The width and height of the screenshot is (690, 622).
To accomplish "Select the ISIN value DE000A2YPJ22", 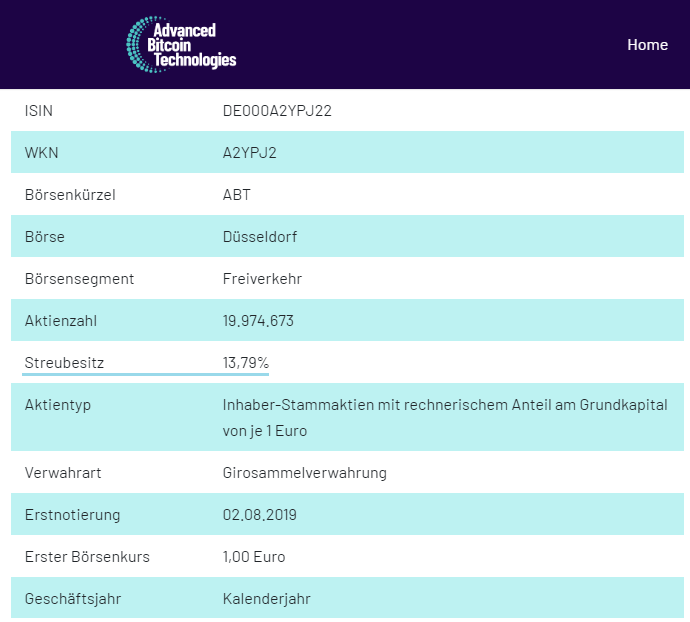I will (277, 111).
